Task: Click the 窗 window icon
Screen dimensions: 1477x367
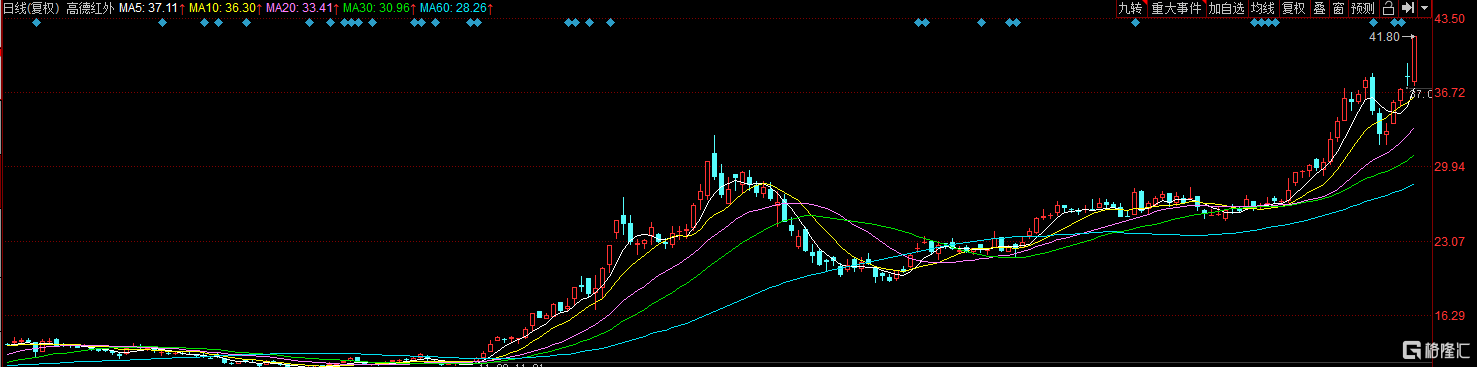Action: tap(1338, 8)
